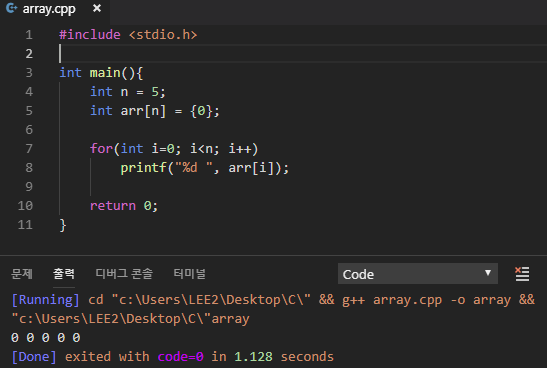Place the cursor on 'int main(){'
Viewport: 547px width, 368px height.
coord(101,73)
